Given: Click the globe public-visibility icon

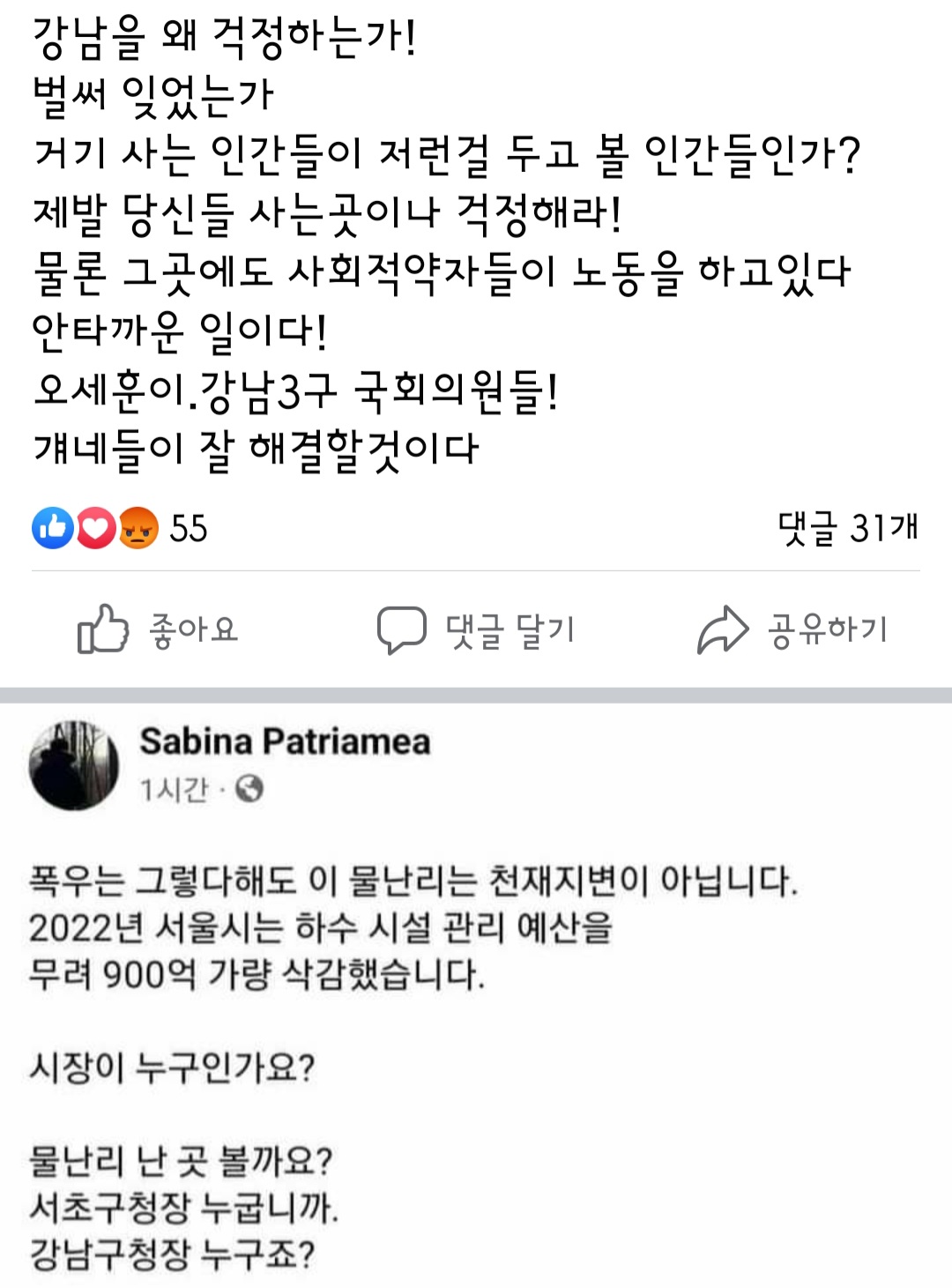Looking at the screenshot, I should (250, 788).
